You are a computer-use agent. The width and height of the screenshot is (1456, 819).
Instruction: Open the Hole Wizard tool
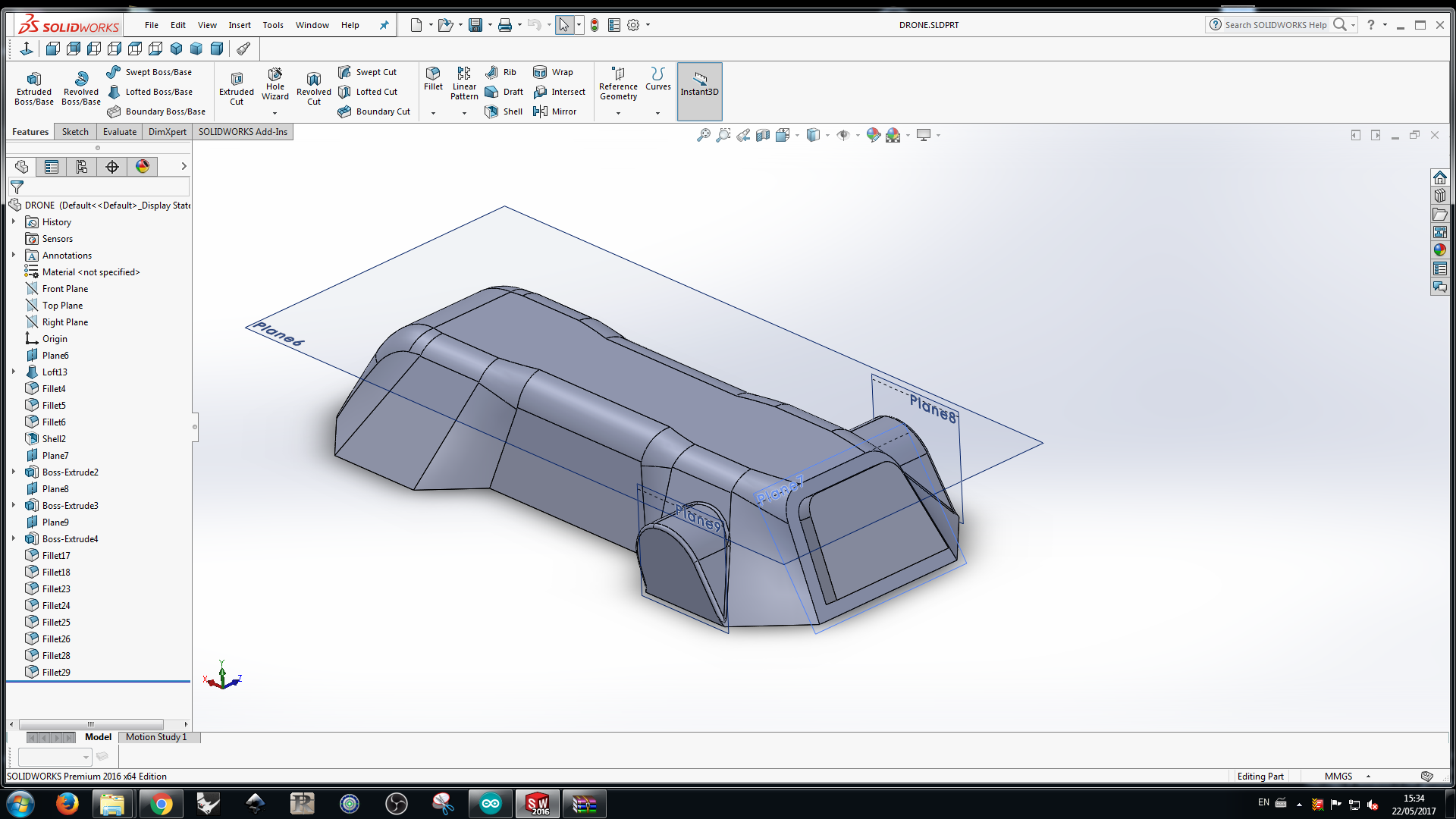[275, 83]
